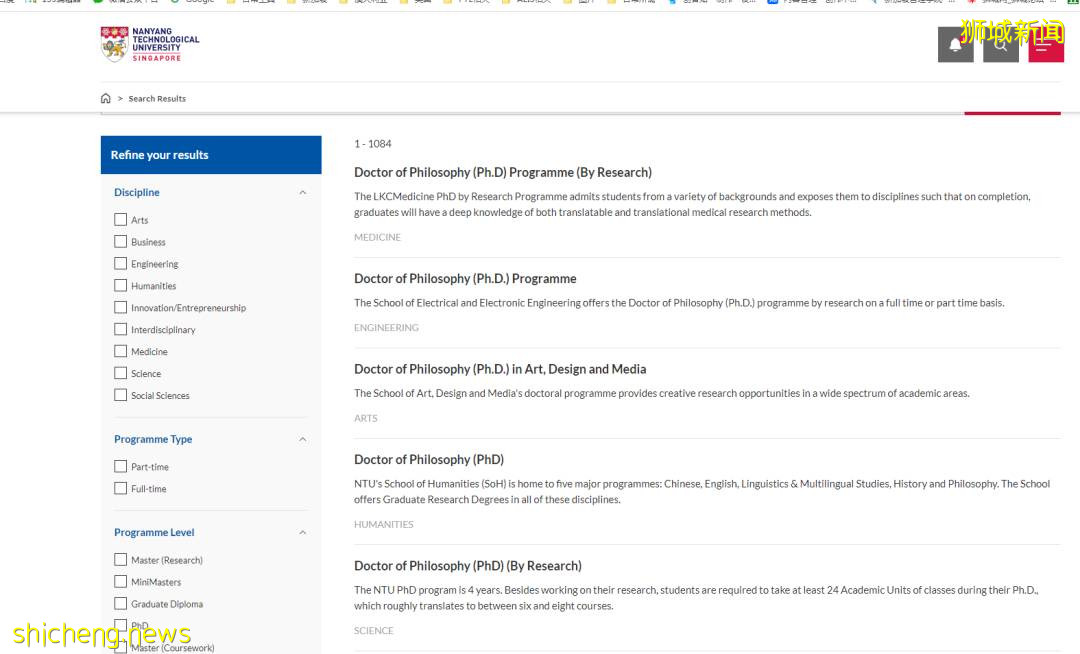Open Doctor of Philosophy in Art, Design and Media
Viewport: 1080px width, 654px height.
(x=500, y=369)
